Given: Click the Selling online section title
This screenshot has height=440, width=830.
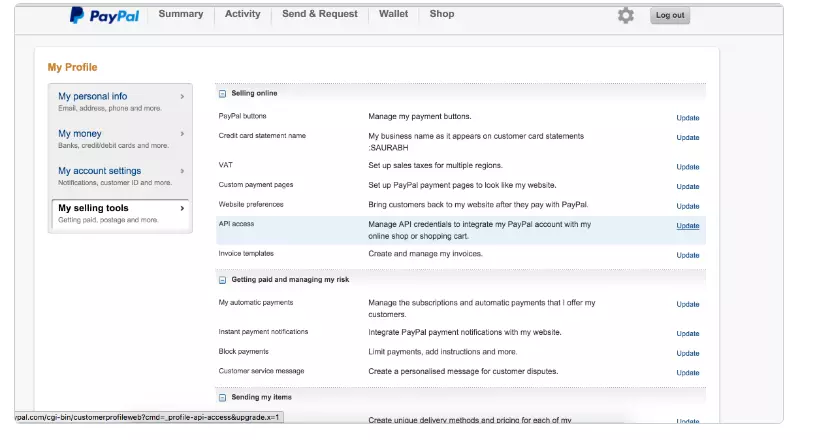Looking at the screenshot, I should (x=254, y=93).
